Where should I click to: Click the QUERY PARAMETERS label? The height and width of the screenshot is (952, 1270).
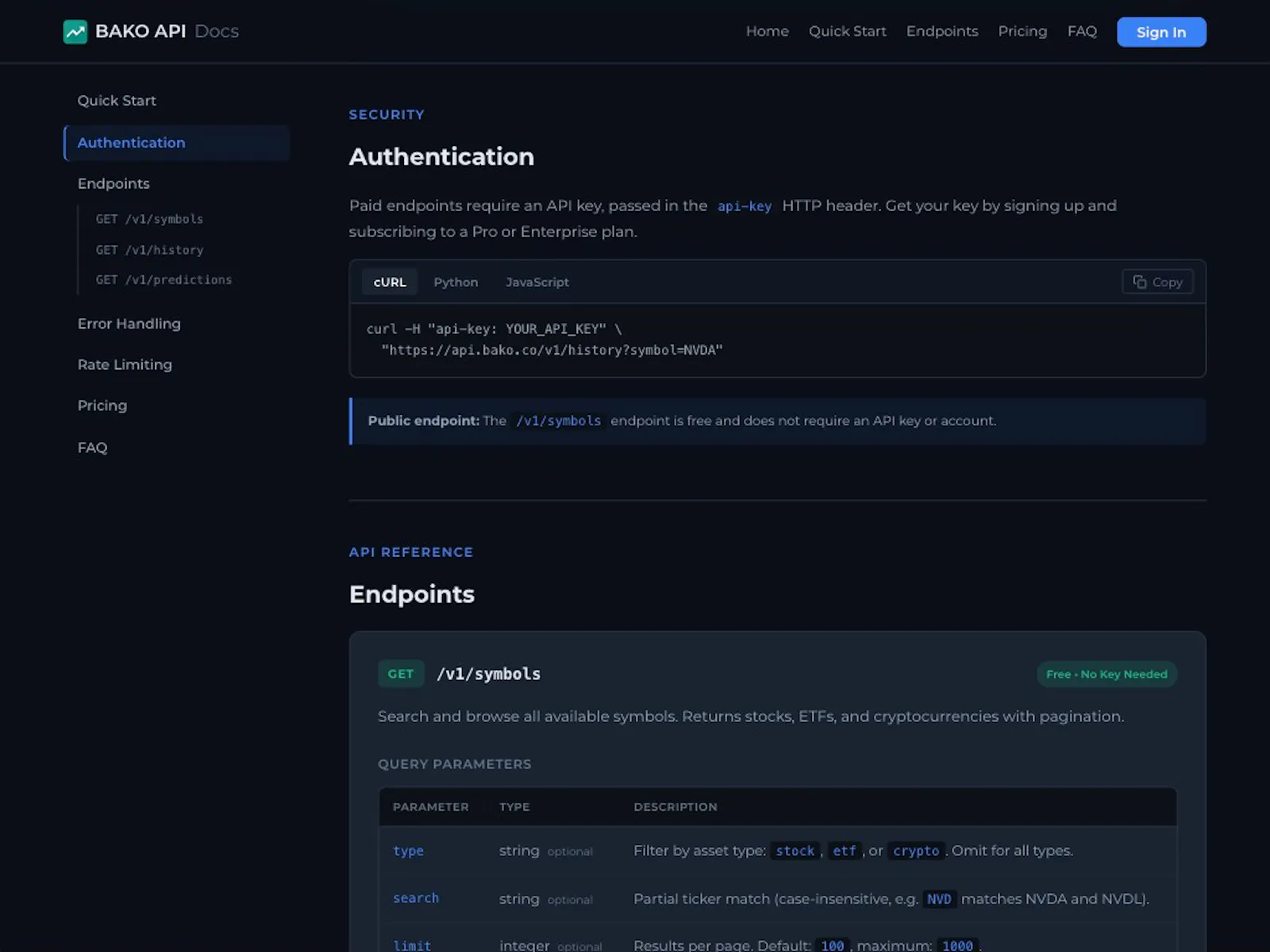455,764
